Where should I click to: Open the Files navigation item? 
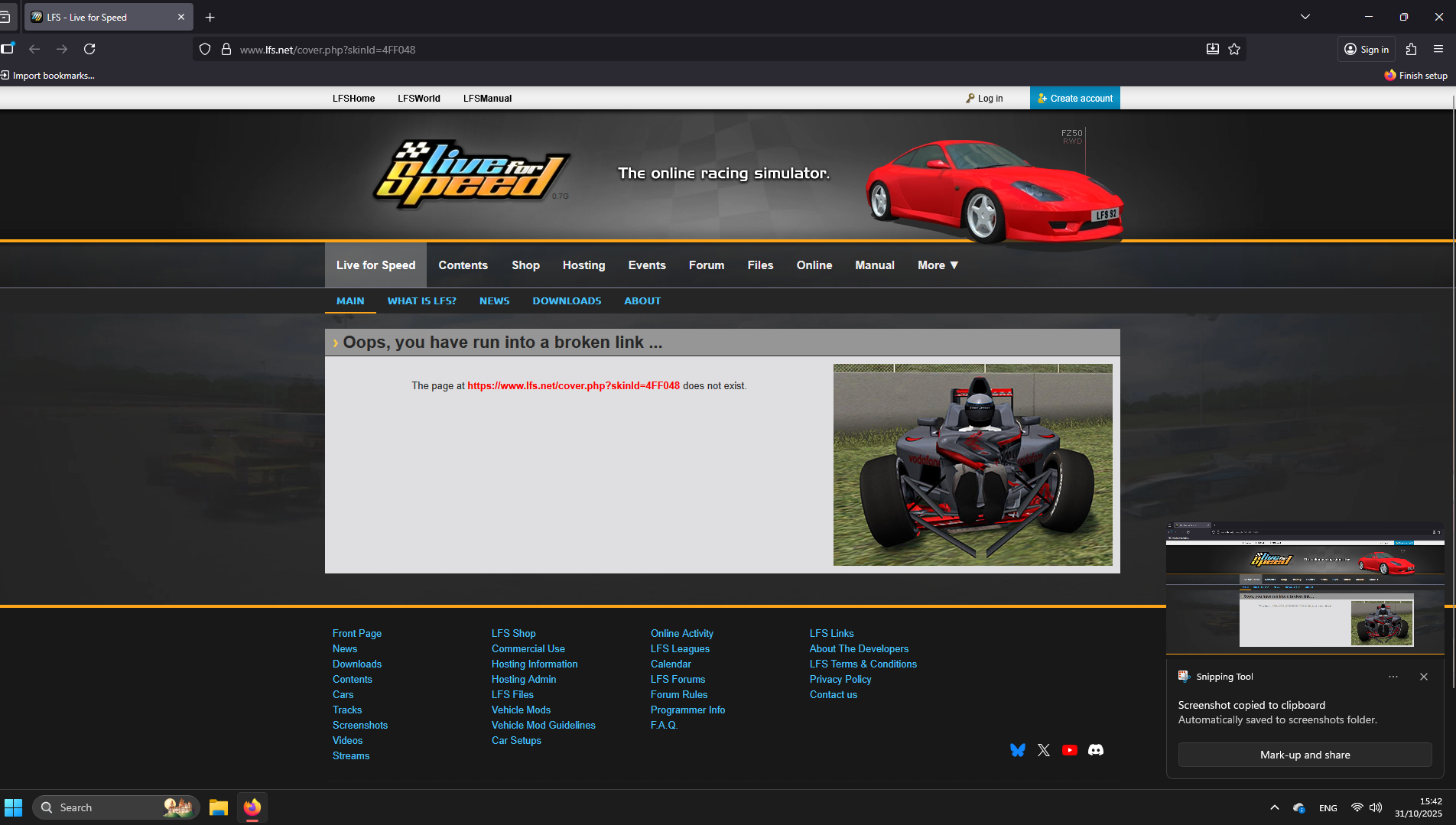[x=760, y=265]
